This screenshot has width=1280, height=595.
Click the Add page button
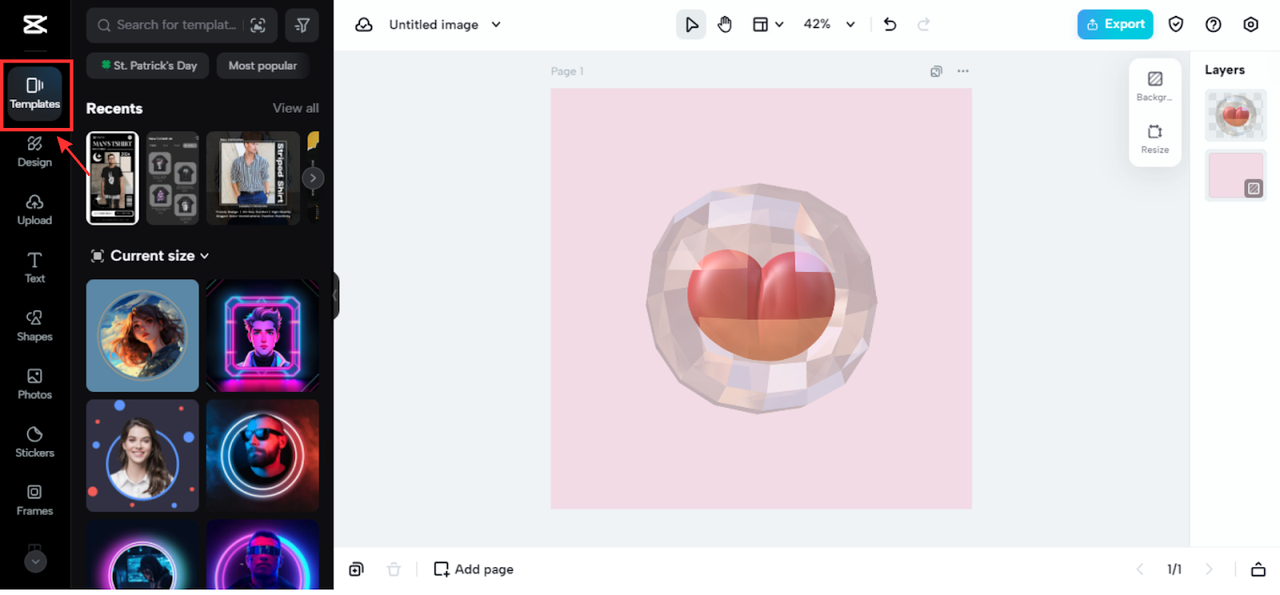474,569
